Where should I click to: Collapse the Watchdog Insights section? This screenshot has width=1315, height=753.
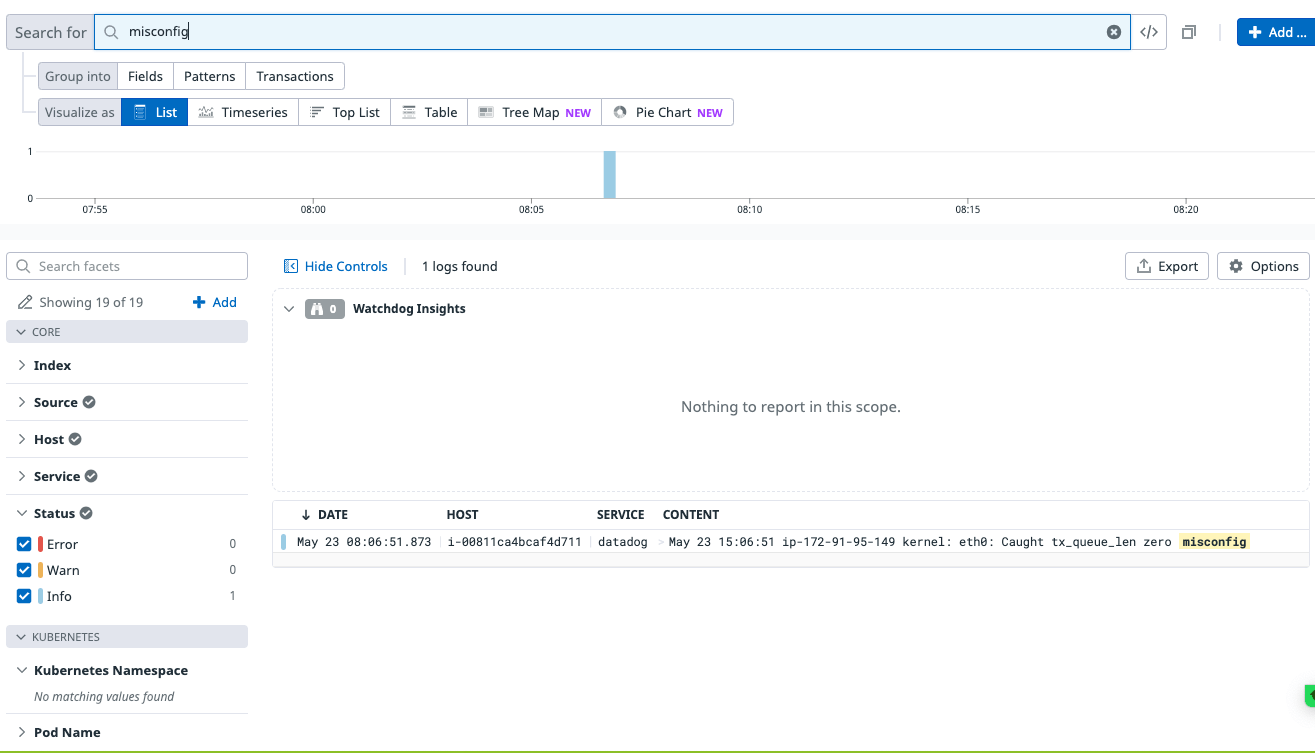pyautogui.click(x=289, y=309)
